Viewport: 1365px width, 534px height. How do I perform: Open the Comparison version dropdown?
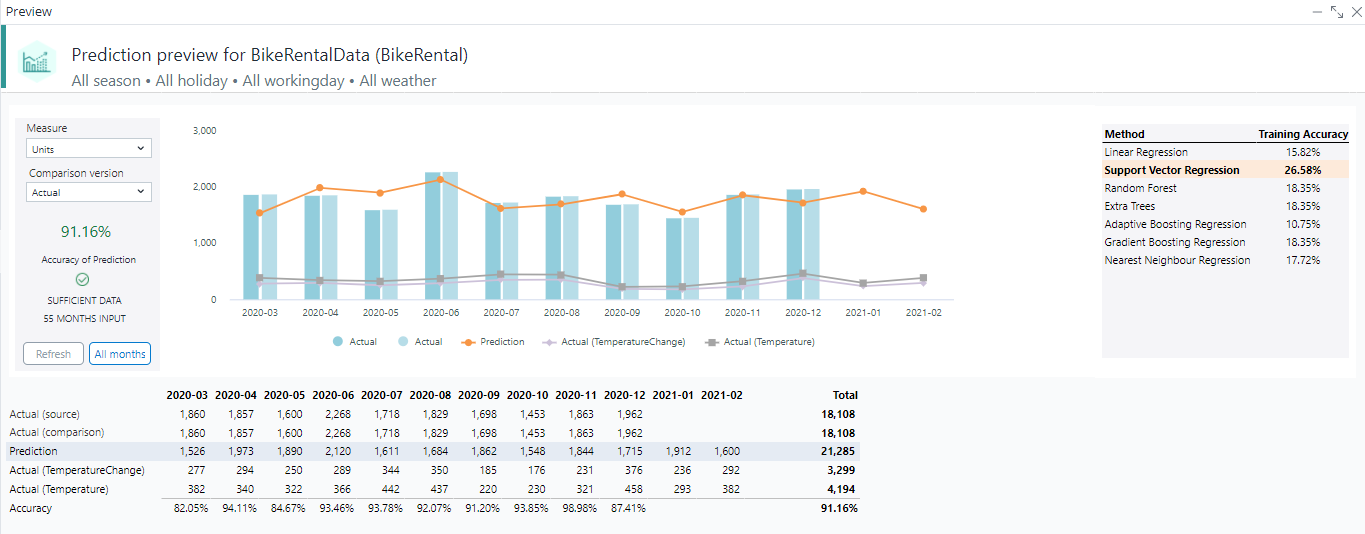[x=89, y=192]
